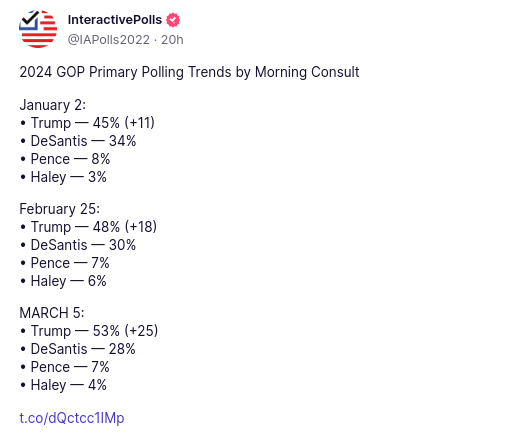Viewport: 526px width, 437px height.
Task: Open the t.co/dQctcc1IMp link
Action: 72,418
